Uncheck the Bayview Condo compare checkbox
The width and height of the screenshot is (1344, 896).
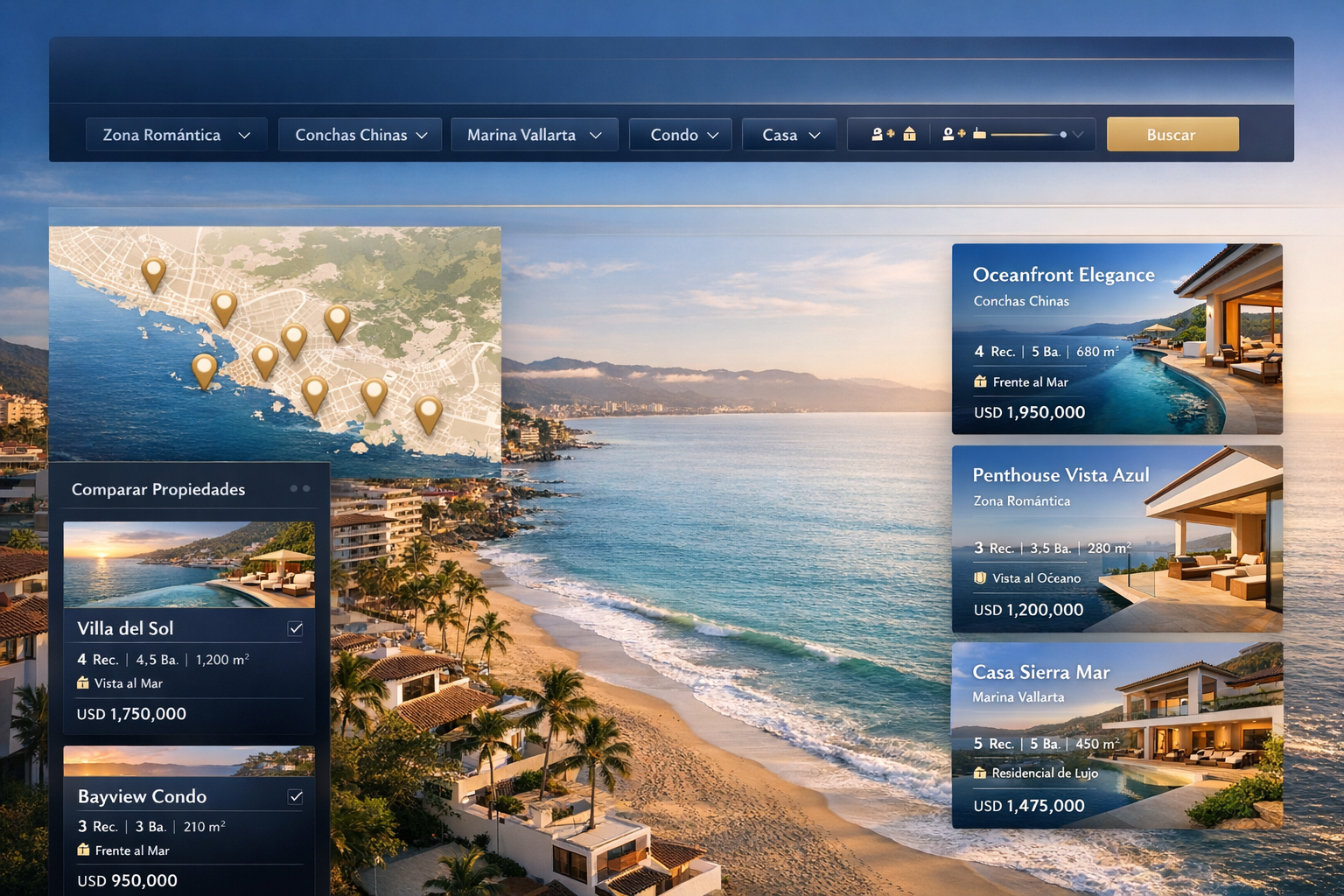point(296,796)
